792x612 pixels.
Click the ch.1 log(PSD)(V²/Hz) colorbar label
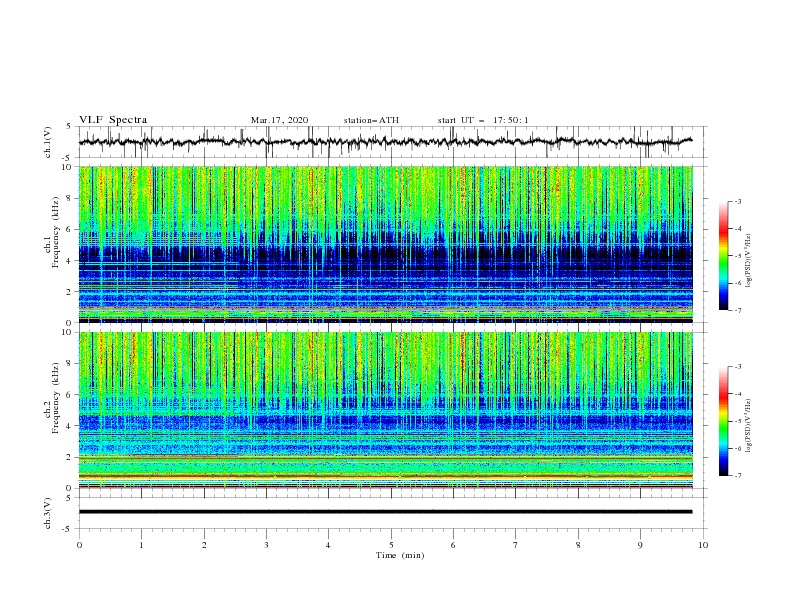click(750, 261)
